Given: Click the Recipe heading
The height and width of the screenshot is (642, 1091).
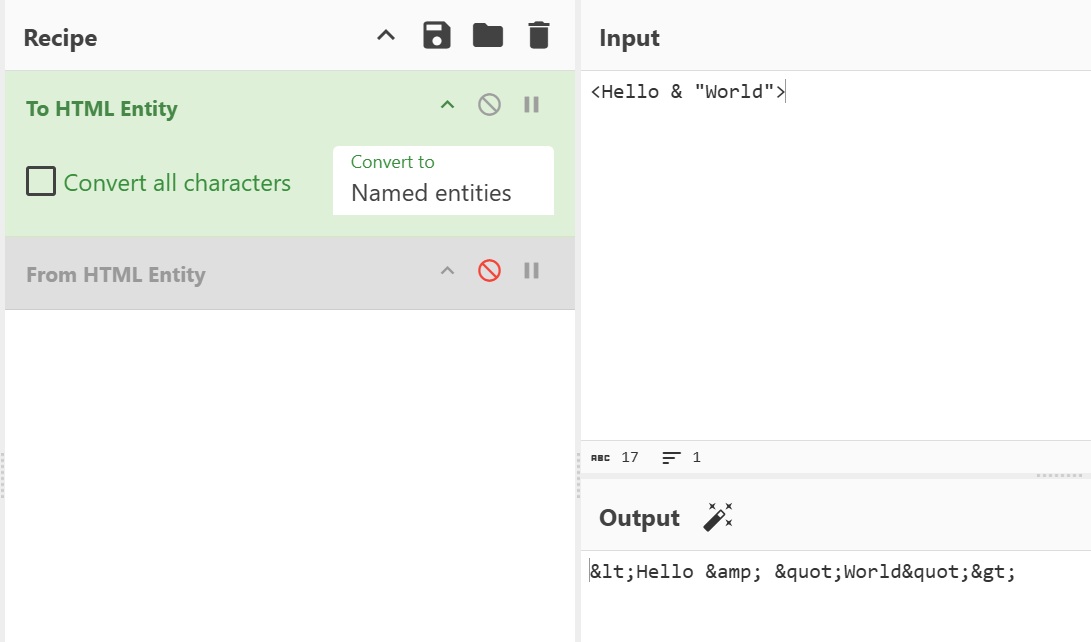Looking at the screenshot, I should [61, 38].
